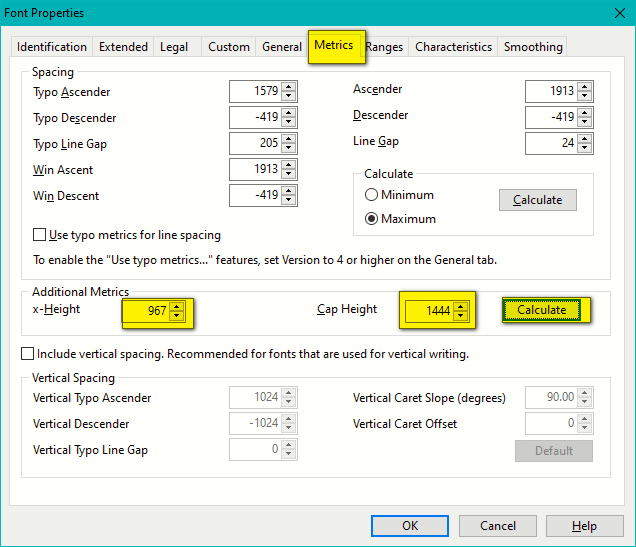Screen dimensions: 636x547
Task: Open the Extended tab
Action: tap(123, 47)
